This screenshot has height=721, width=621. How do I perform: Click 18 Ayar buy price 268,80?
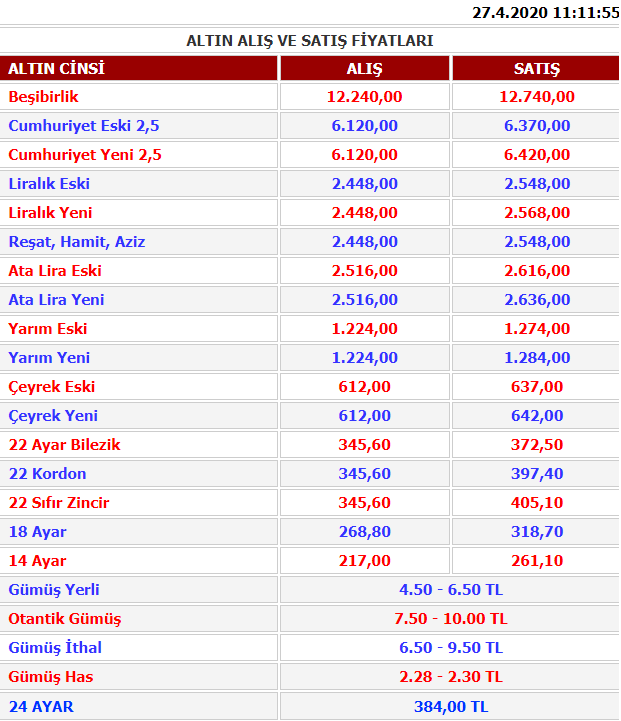(x=365, y=531)
